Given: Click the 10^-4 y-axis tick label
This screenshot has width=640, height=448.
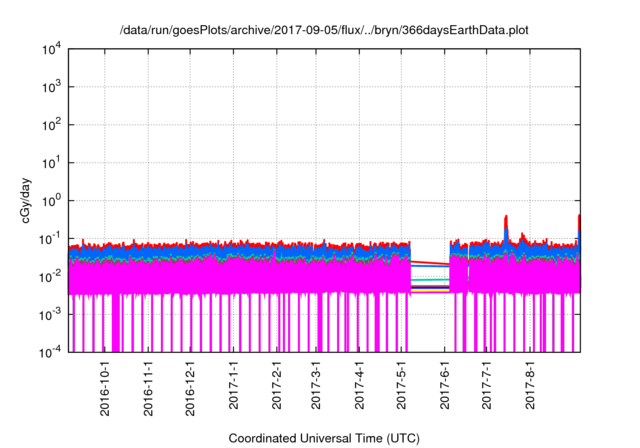Looking at the screenshot, I should click(50, 352).
